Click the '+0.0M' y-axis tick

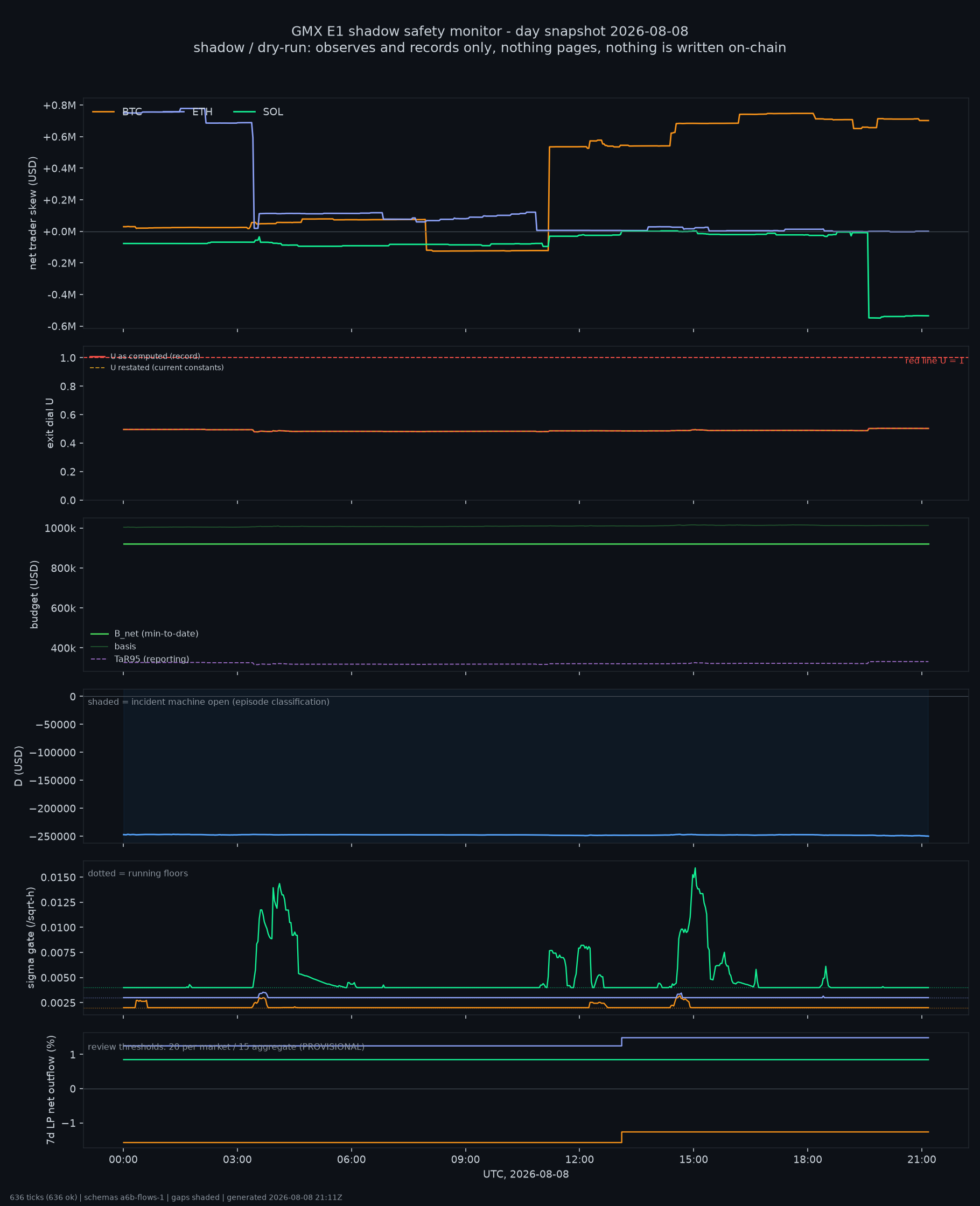coord(59,232)
